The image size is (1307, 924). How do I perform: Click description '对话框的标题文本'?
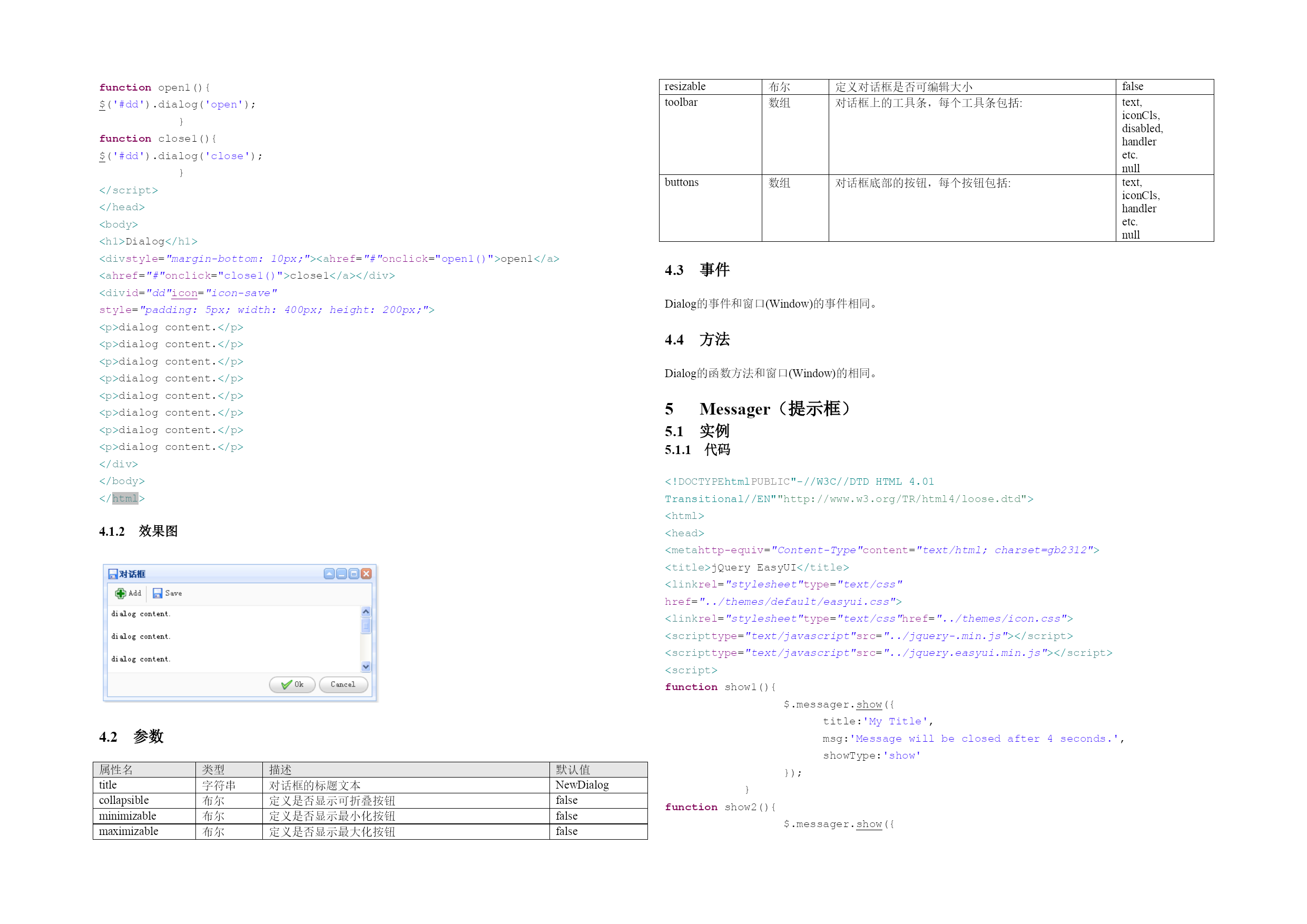315,785
